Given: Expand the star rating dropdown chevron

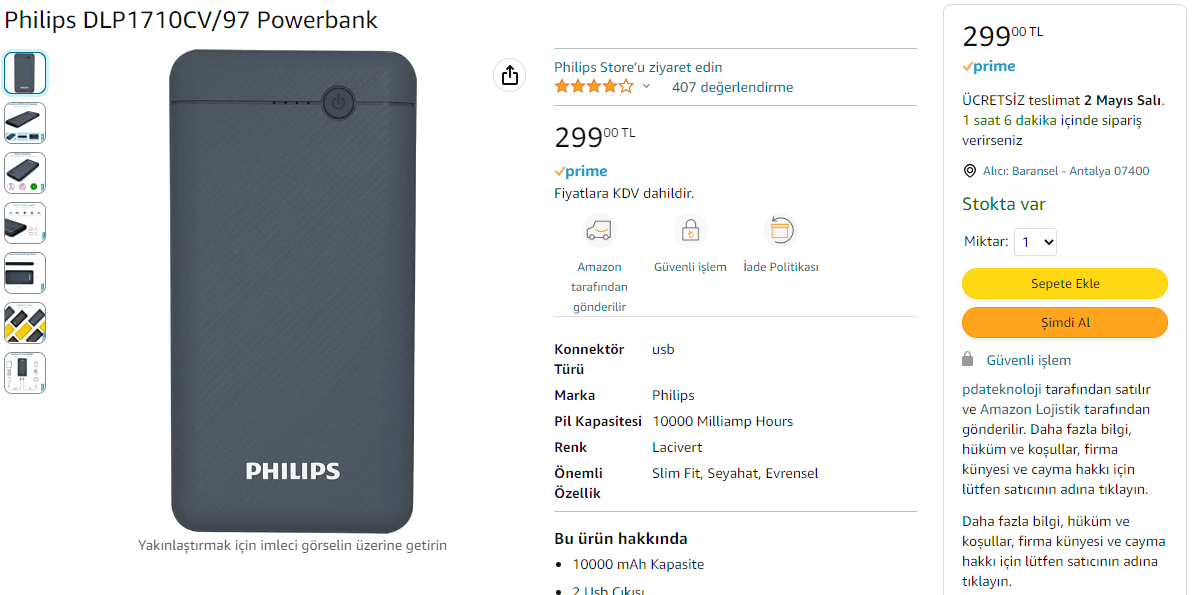Looking at the screenshot, I should 646,87.
